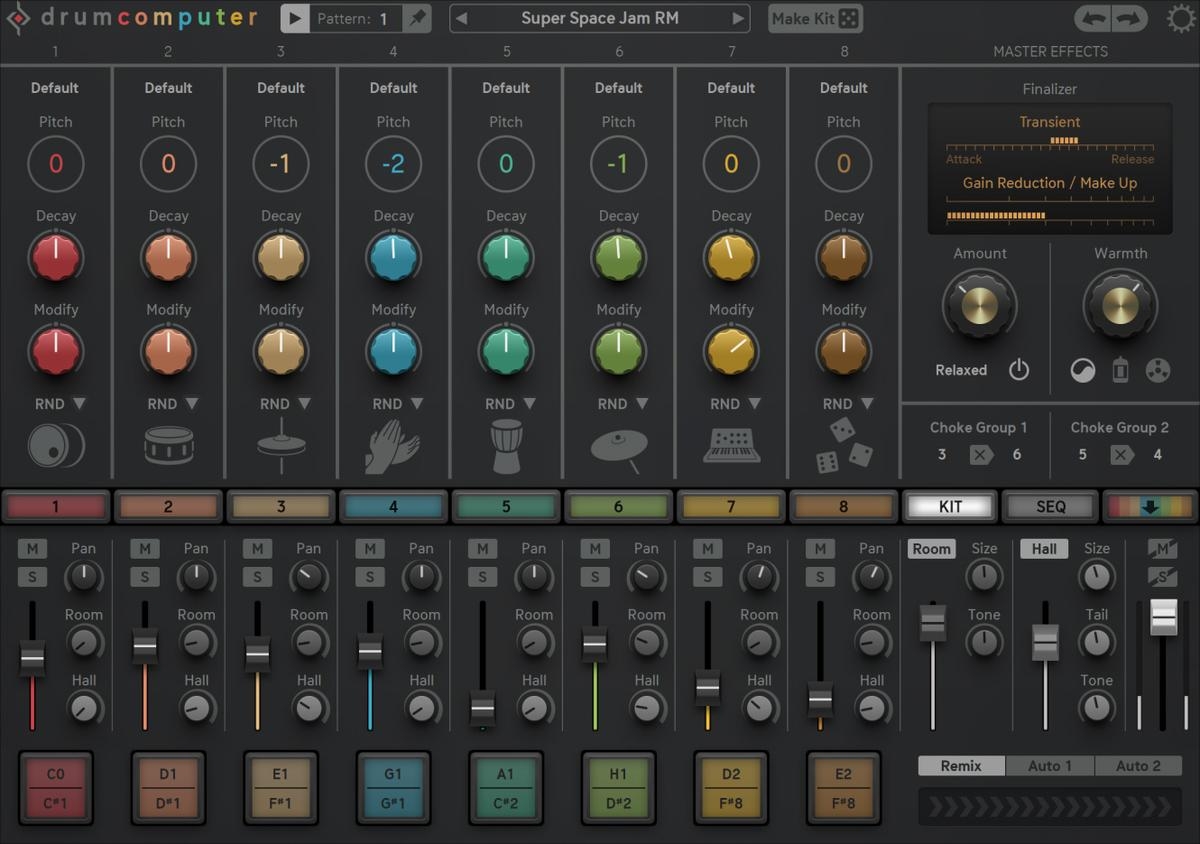The width and height of the screenshot is (1200, 844).
Task: Click the kick drum icon on channel 1
Action: 55,446
